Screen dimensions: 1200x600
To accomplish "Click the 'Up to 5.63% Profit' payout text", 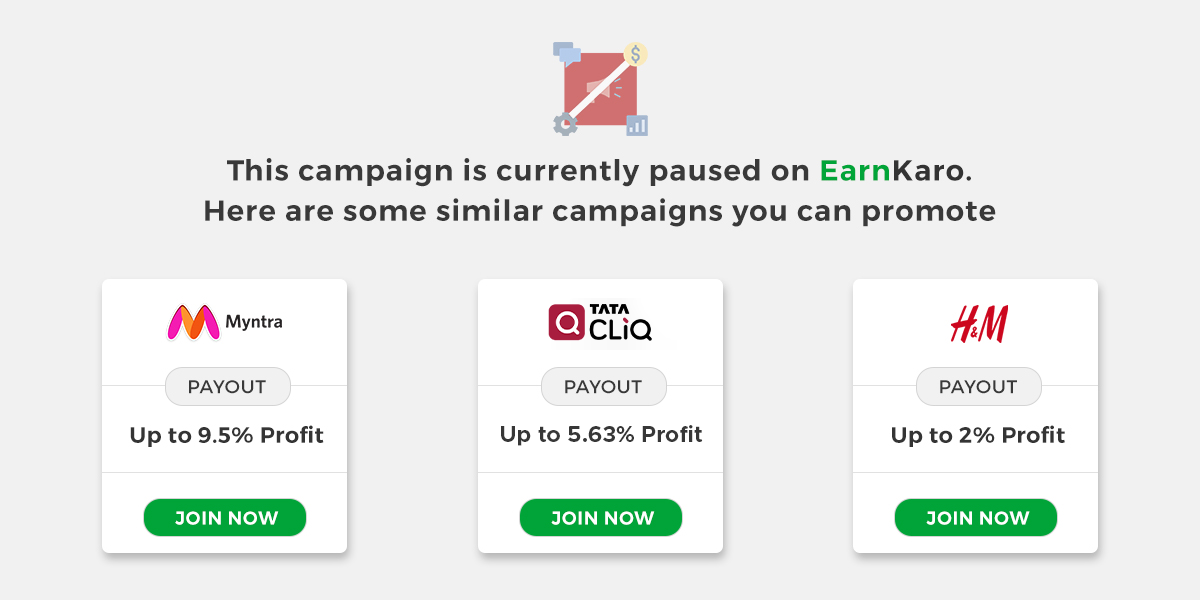I will (601, 434).
